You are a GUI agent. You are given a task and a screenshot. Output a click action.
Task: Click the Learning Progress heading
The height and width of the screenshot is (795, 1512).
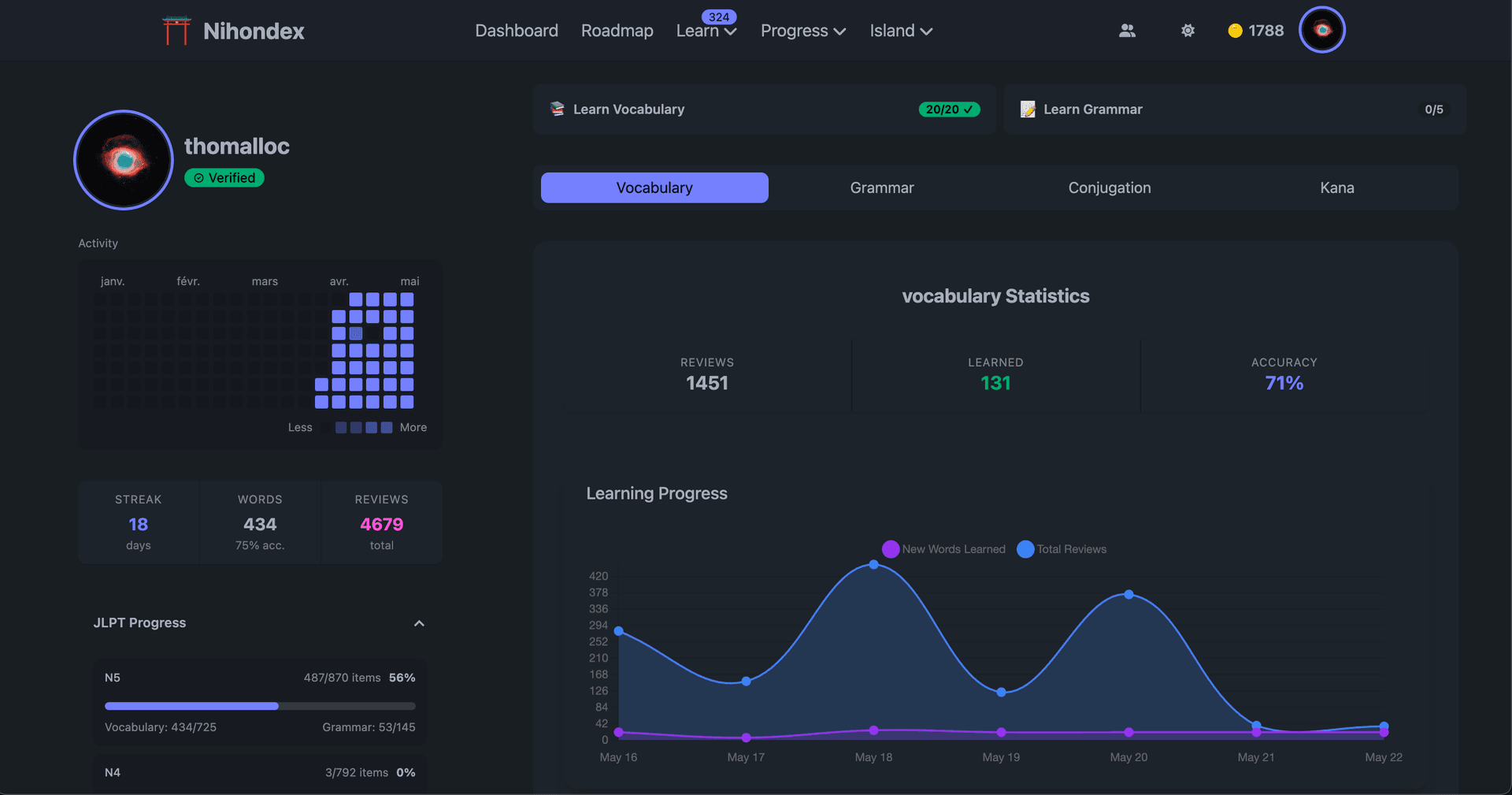[x=657, y=493]
